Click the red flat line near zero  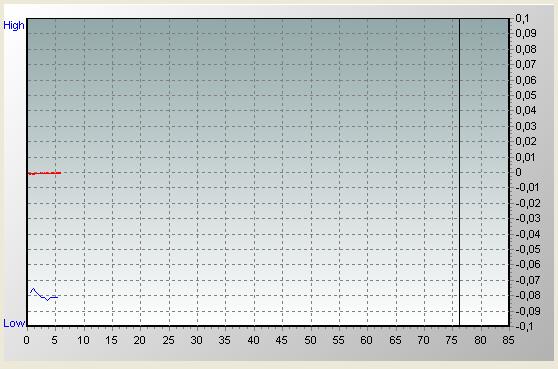click(44, 173)
